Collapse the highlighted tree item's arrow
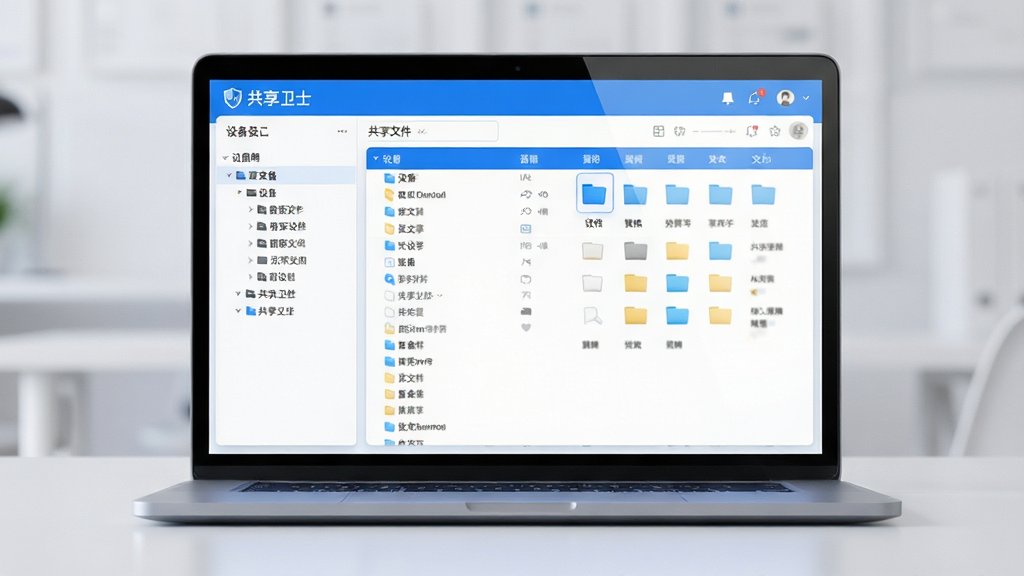Screen dimensions: 1024x576 click(229, 175)
